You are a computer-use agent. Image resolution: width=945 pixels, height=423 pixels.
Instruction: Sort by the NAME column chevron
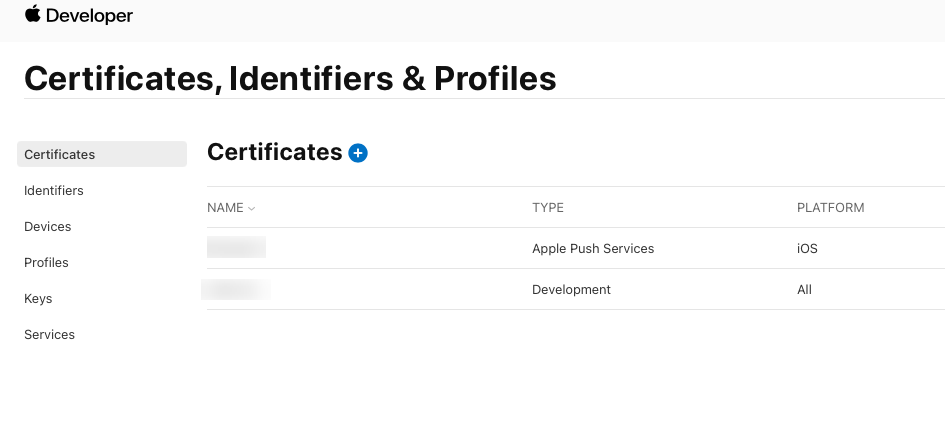point(252,208)
